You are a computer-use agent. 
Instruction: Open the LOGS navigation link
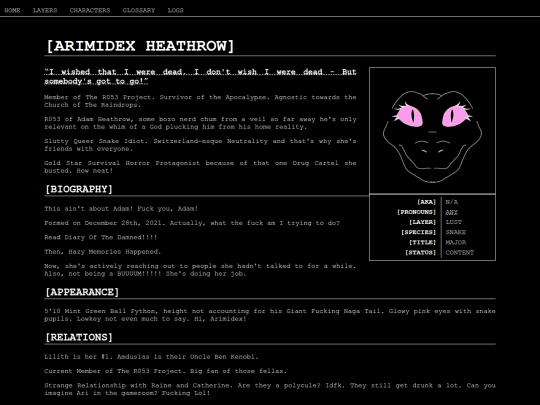click(x=175, y=10)
